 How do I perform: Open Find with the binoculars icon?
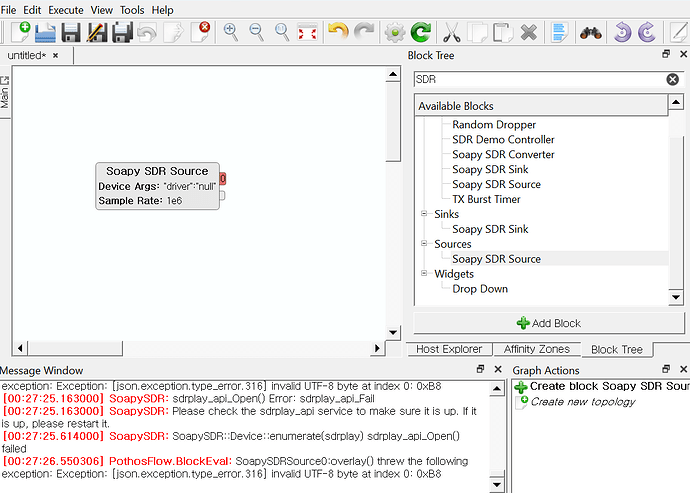[x=591, y=33]
